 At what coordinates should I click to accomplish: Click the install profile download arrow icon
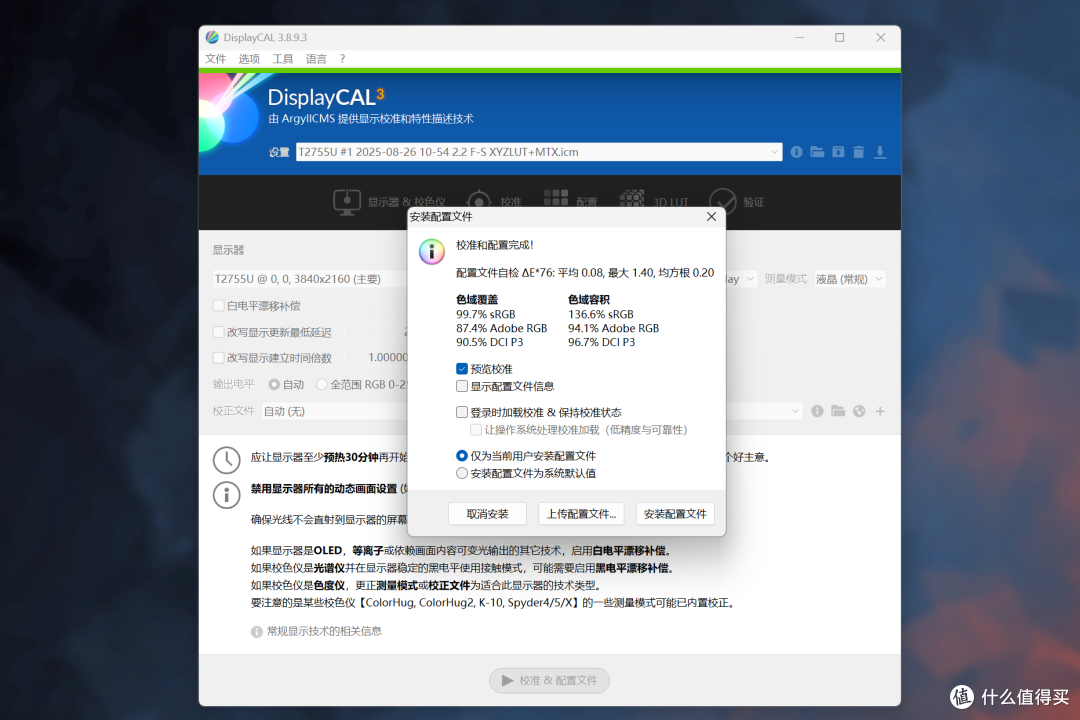click(x=880, y=152)
